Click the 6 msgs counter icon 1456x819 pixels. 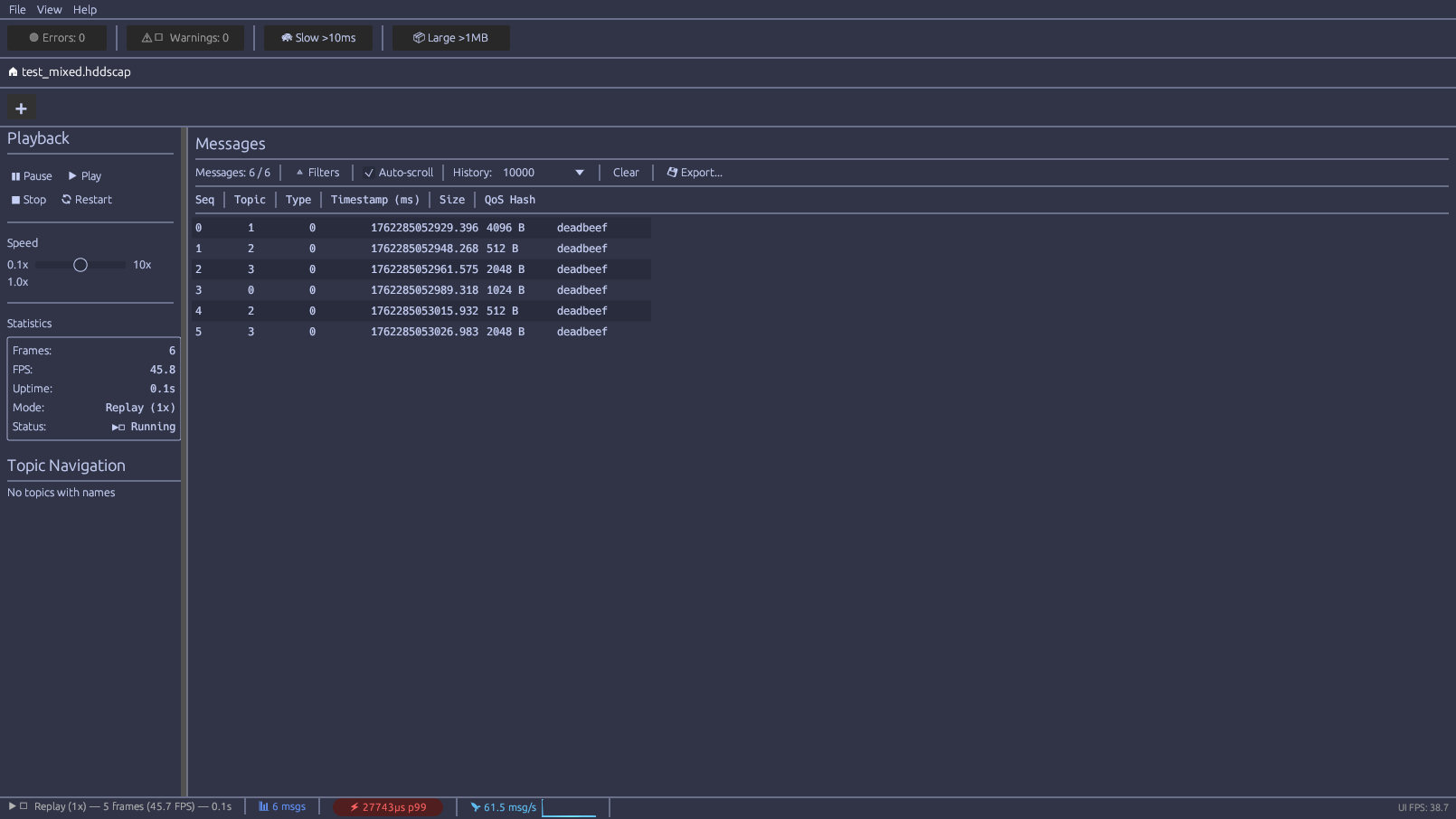pyautogui.click(x=261, y=806)
